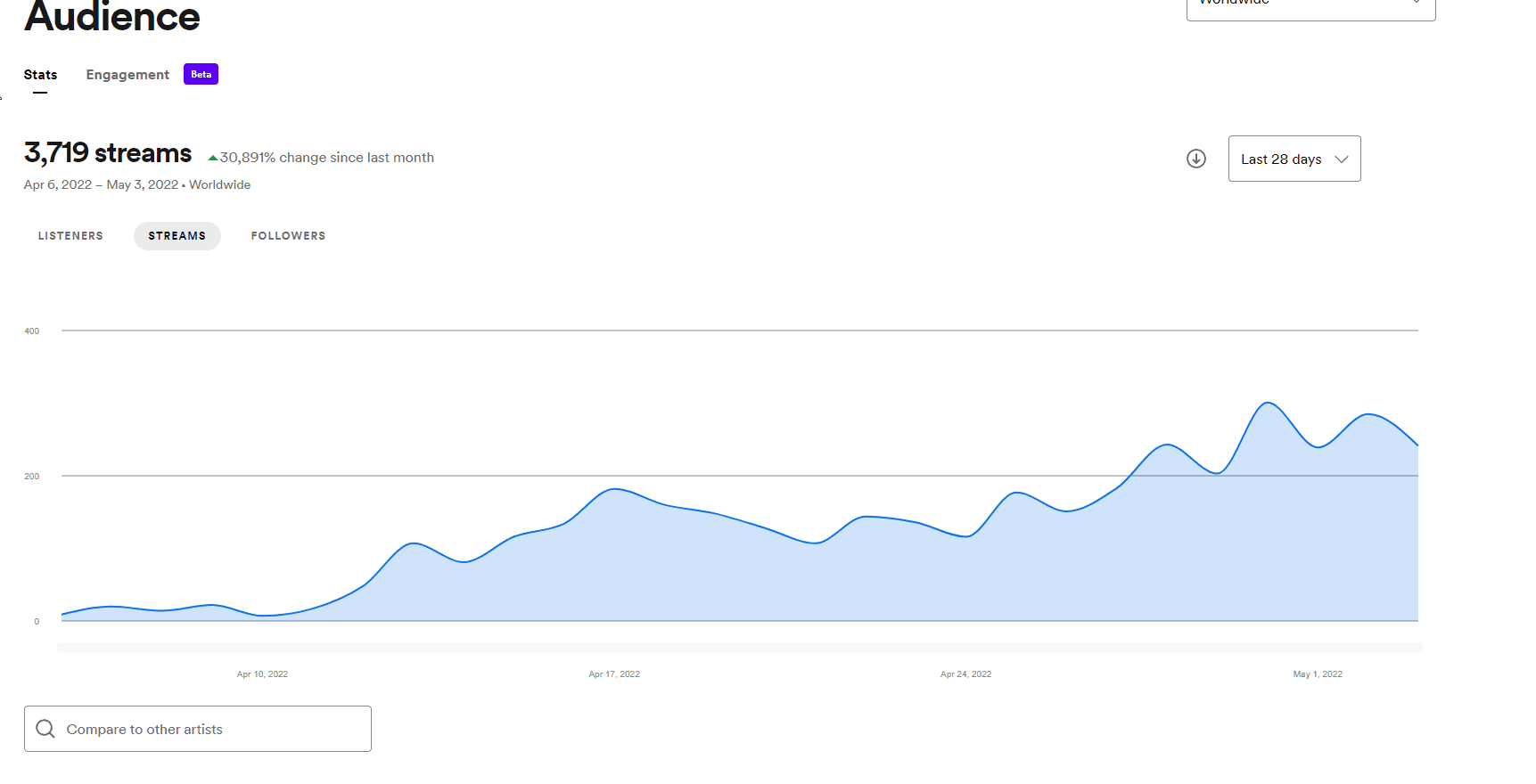Select the STREAMS metric pill

tap(177, 236)
